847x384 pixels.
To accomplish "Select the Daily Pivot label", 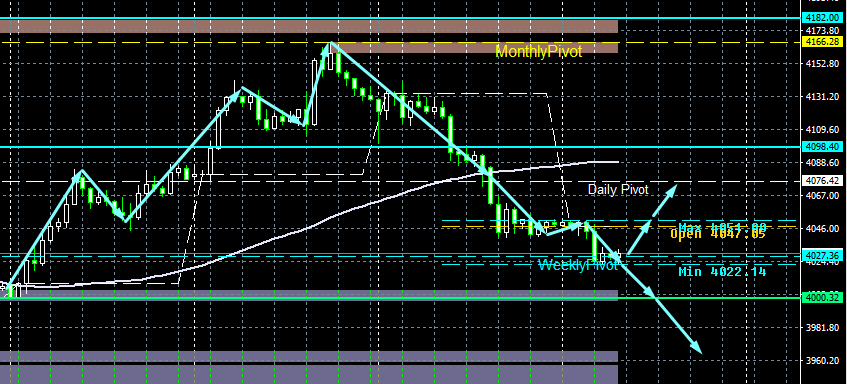I will tap(618, 189).
